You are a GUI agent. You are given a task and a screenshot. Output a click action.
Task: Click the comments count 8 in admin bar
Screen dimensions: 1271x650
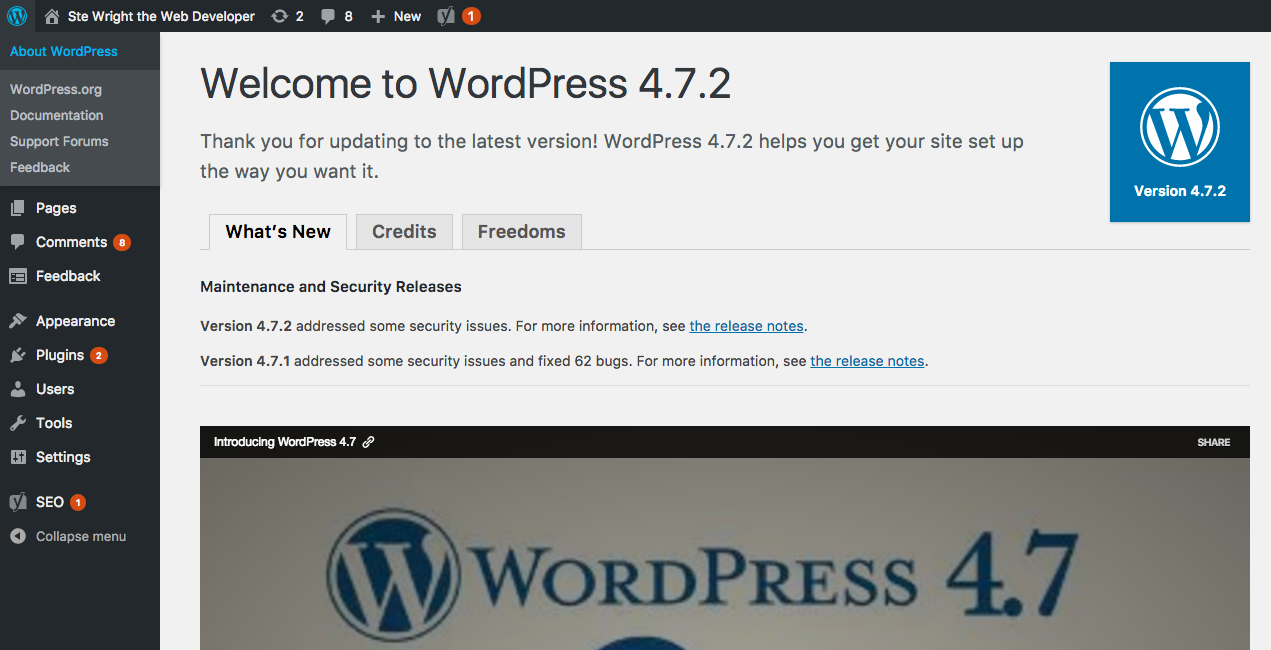pyautogui.click(x=348, y=16)
